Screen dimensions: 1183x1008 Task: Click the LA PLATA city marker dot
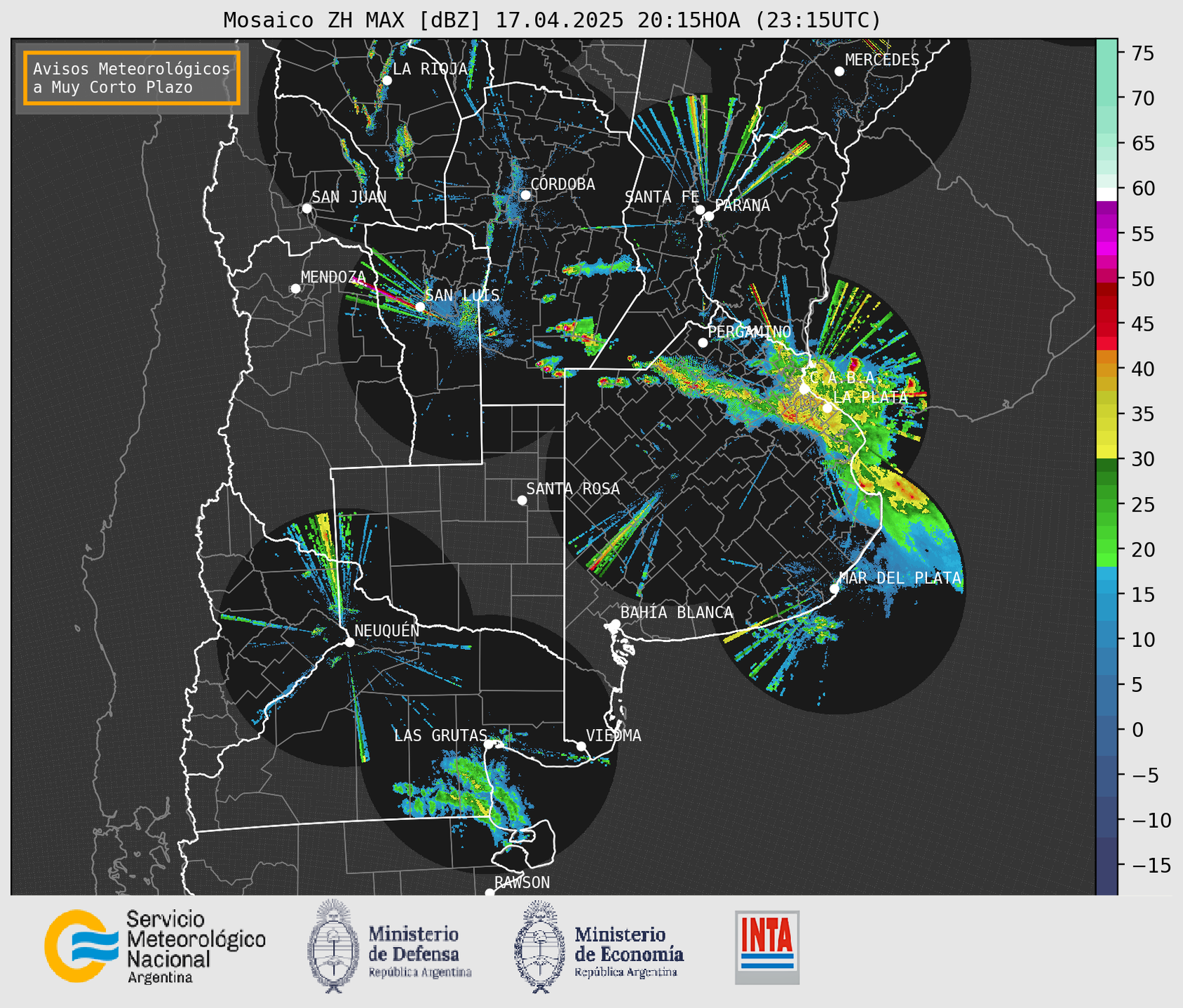point(827,407)
